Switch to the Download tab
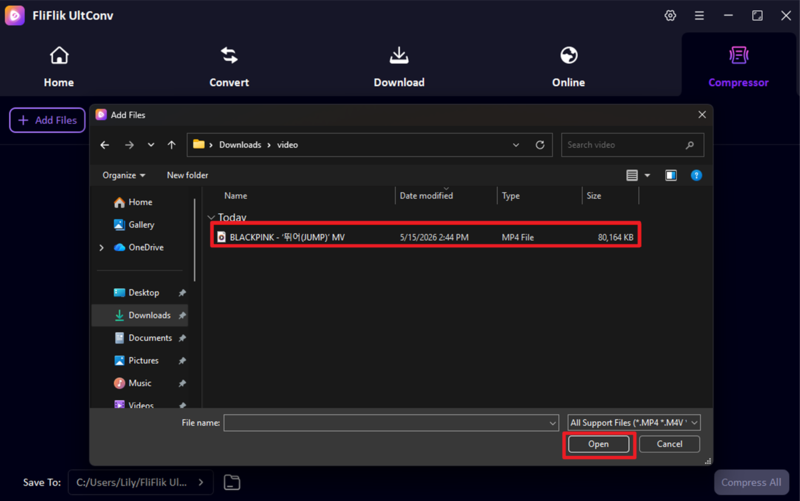800x501 pixels. coord(399,67)
